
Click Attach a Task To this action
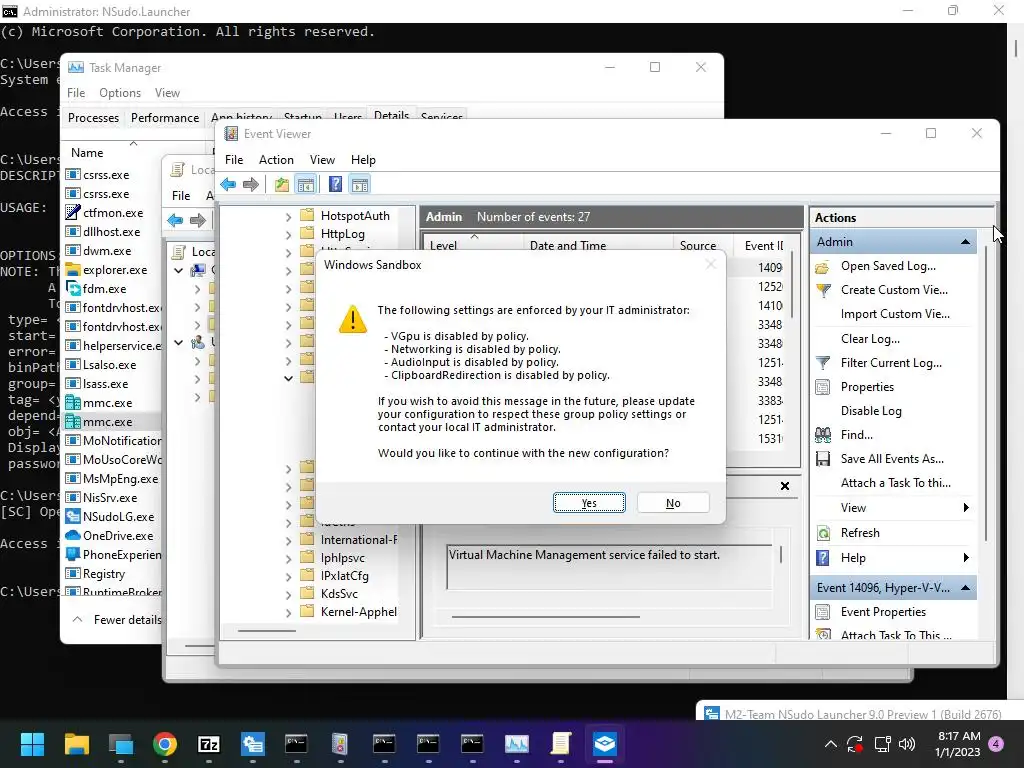coord(895,483)
